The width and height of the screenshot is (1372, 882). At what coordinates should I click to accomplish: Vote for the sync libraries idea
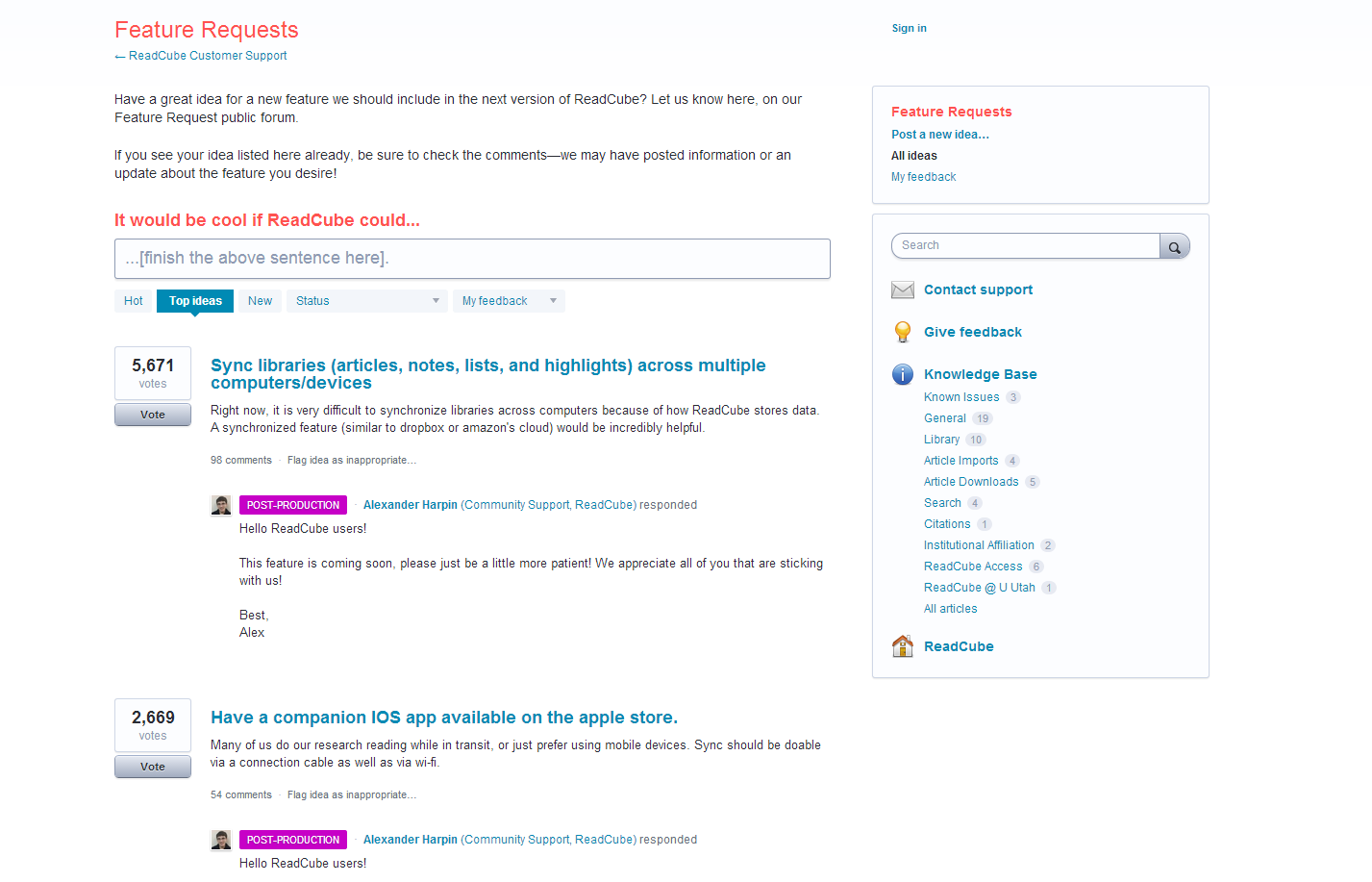[x=153, y=415]
